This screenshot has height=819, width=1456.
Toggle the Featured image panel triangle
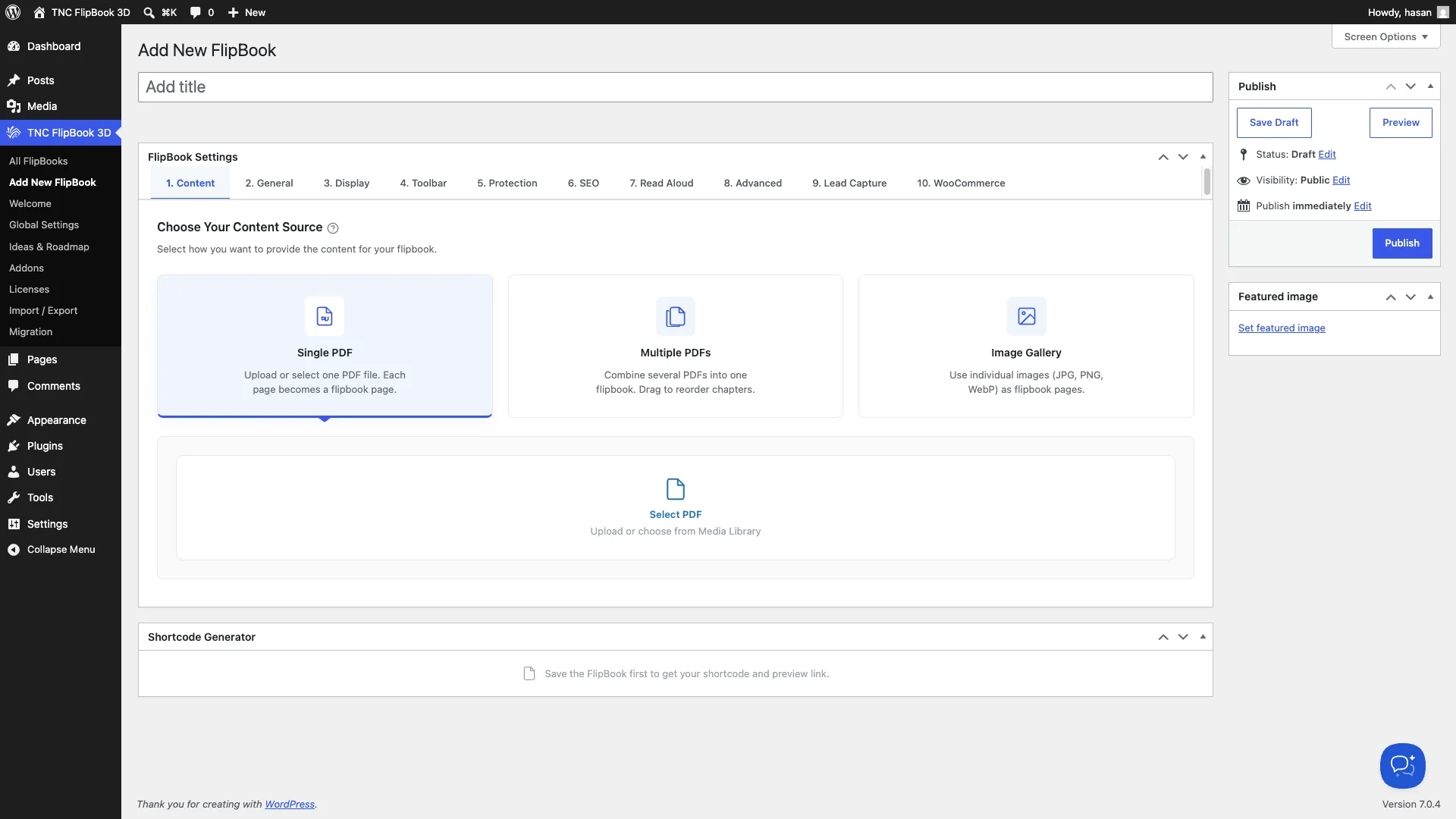coord(1430,297)
